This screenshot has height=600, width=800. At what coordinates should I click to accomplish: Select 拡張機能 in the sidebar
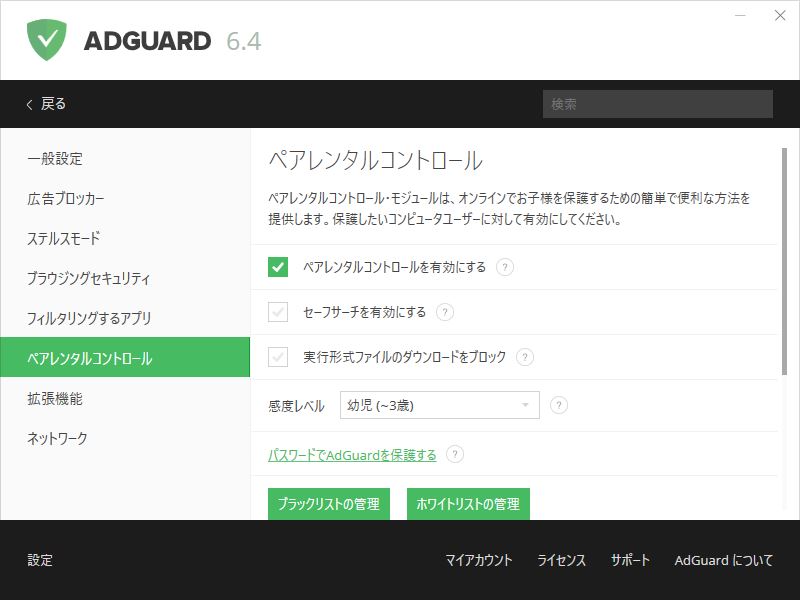point(125,398)
